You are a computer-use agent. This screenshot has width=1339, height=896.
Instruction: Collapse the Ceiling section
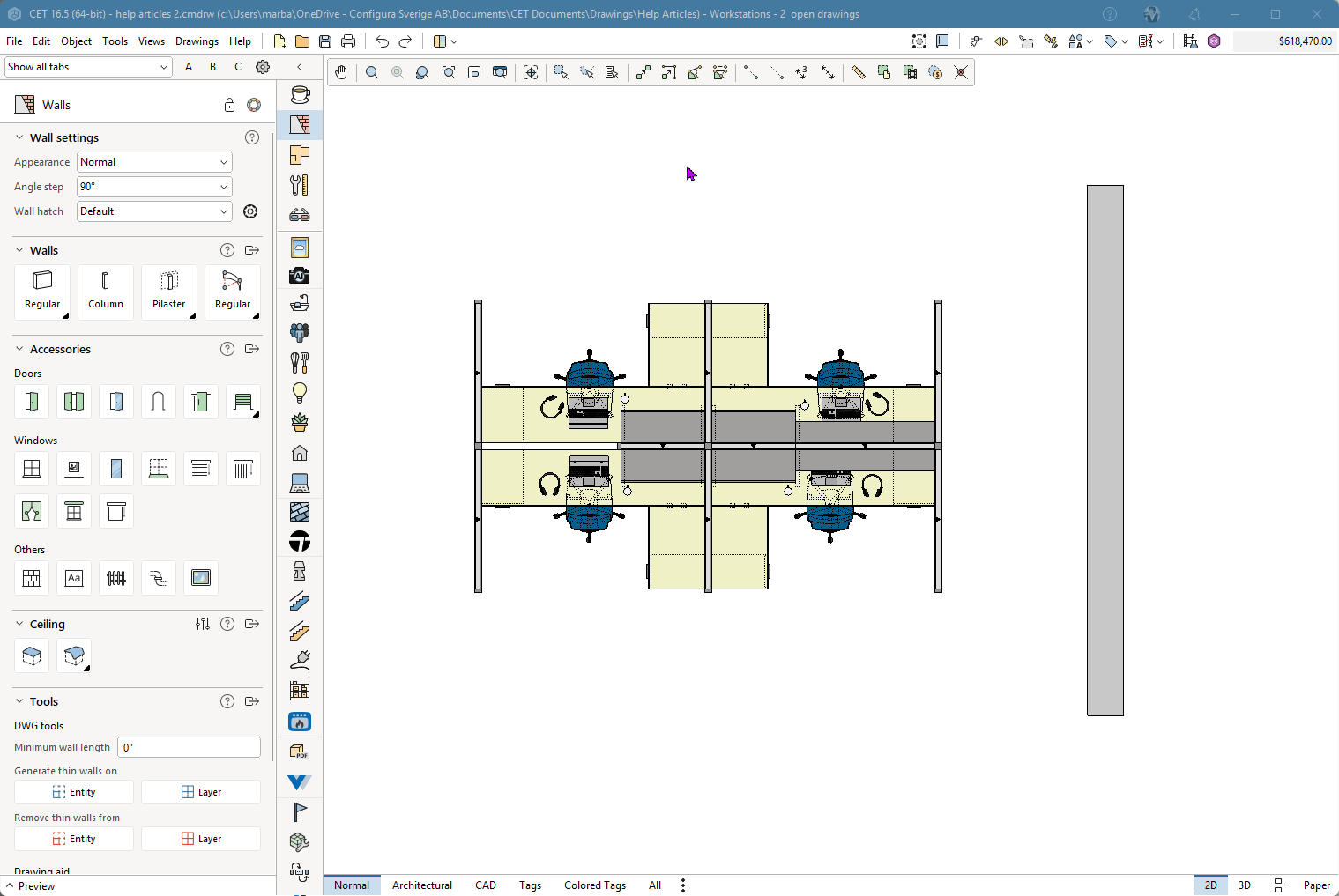(x=19, y=624)
